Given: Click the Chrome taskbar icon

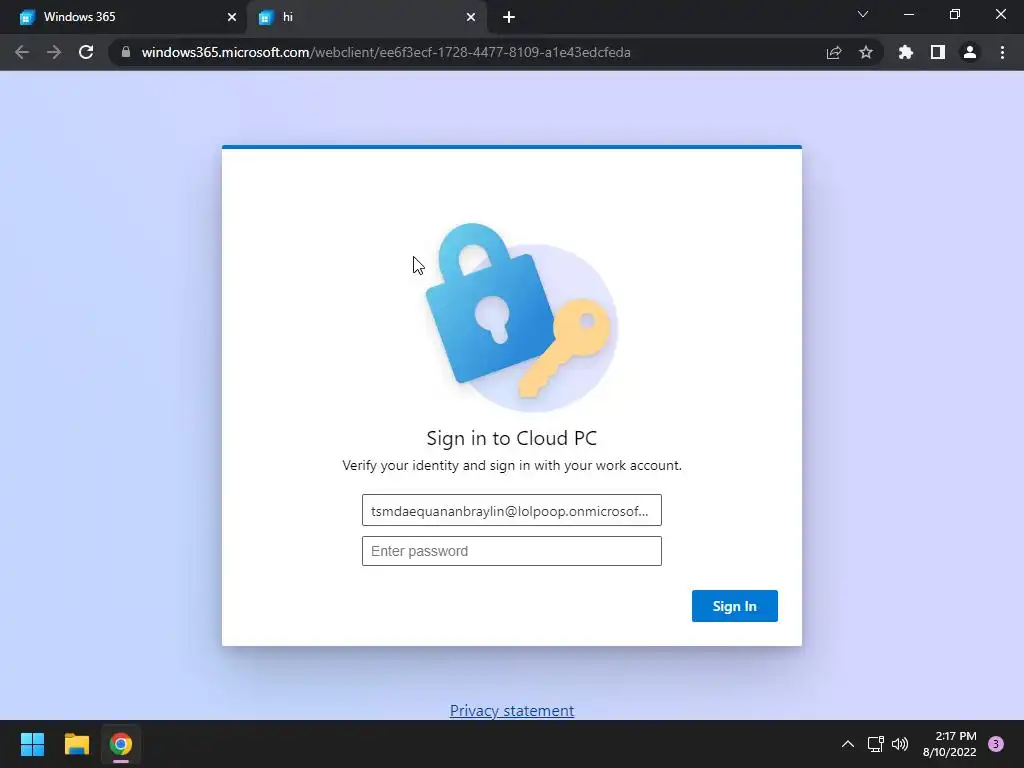Looking at the screenshot, I should pos(121,744).
